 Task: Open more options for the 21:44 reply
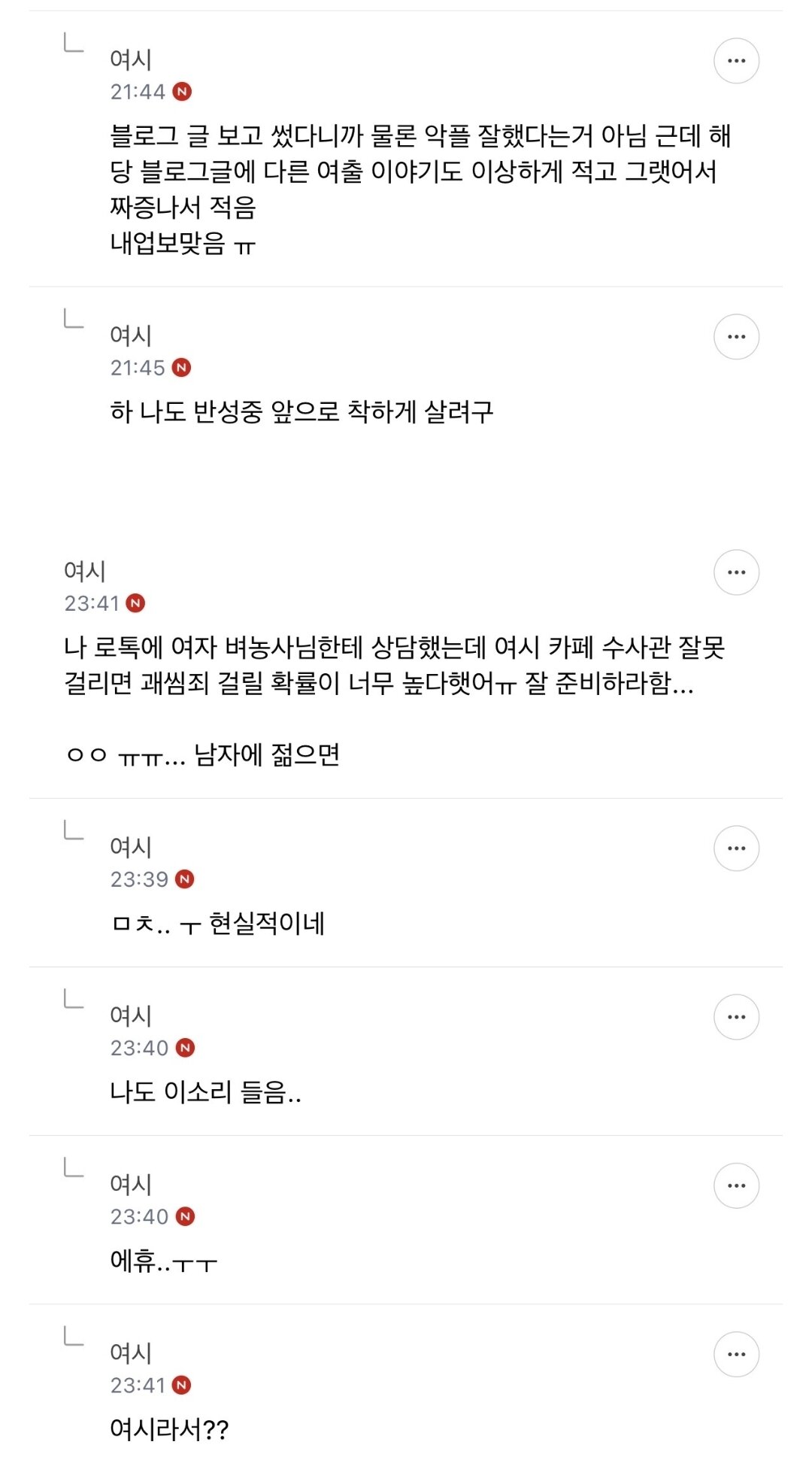(736, 61)
